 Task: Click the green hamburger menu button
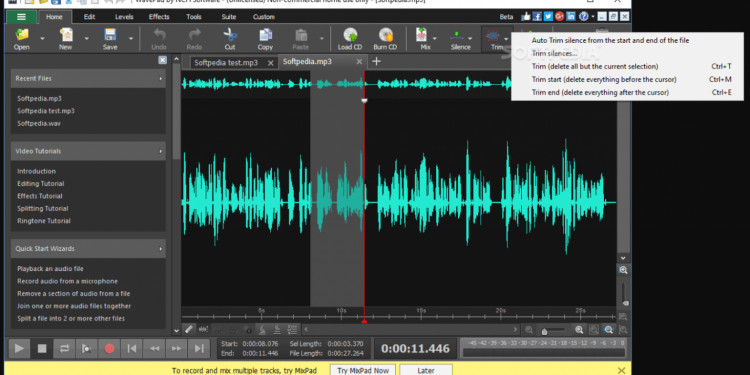coord(22,17)
